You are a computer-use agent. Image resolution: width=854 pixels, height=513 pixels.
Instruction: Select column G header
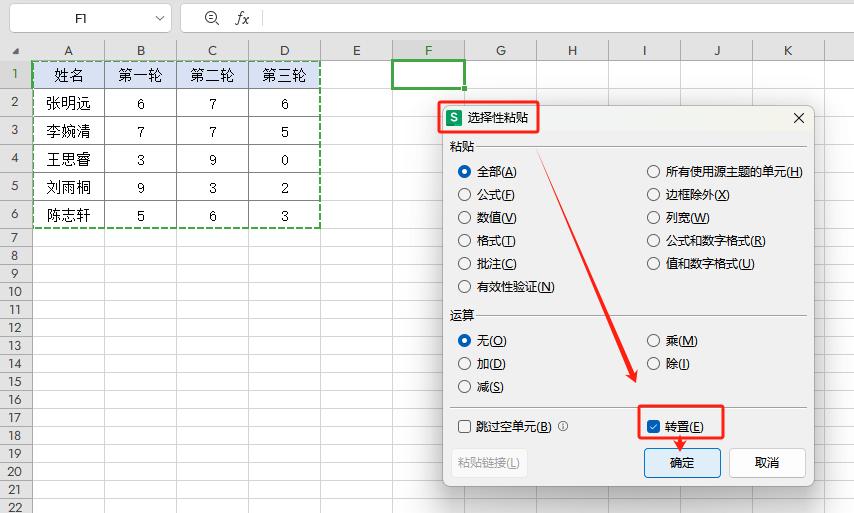[x=501, y=51]
